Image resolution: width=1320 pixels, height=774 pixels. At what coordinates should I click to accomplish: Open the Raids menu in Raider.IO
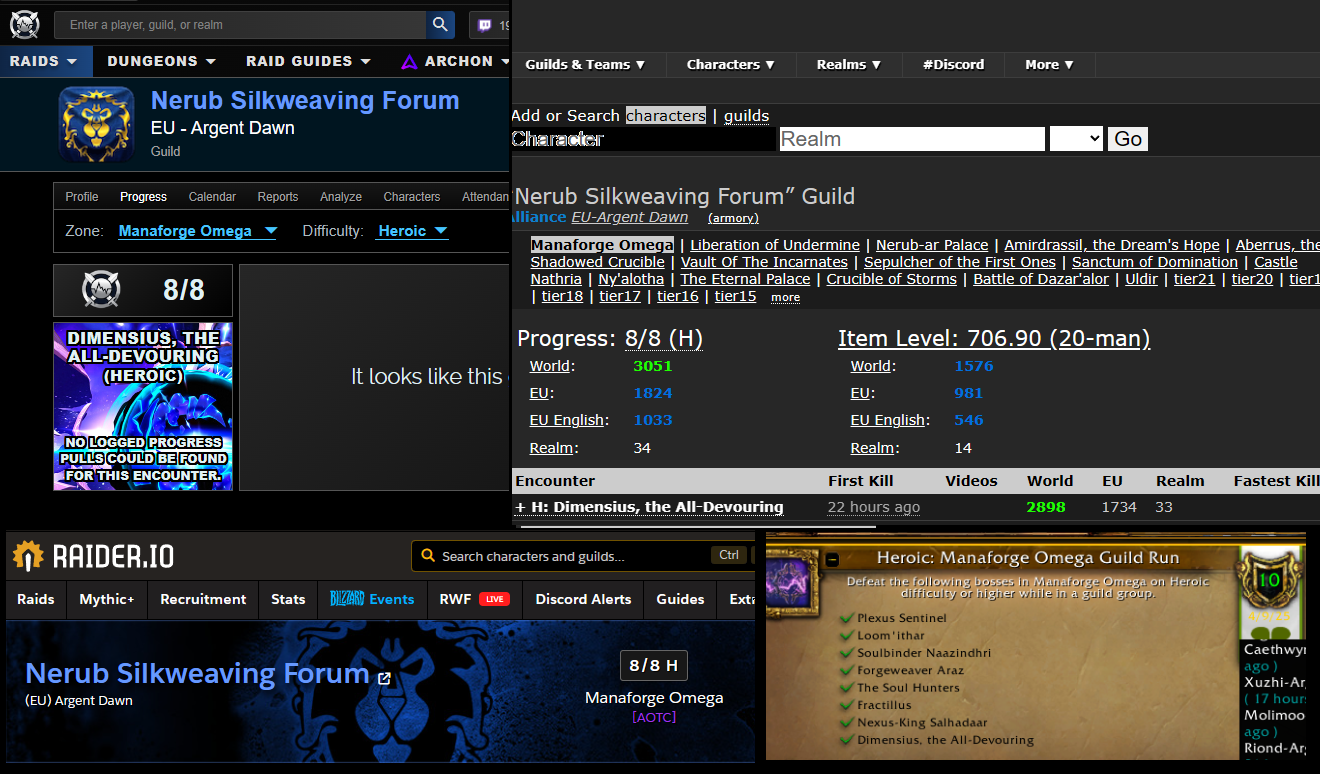pyautogui.click(x=36, y=599)
